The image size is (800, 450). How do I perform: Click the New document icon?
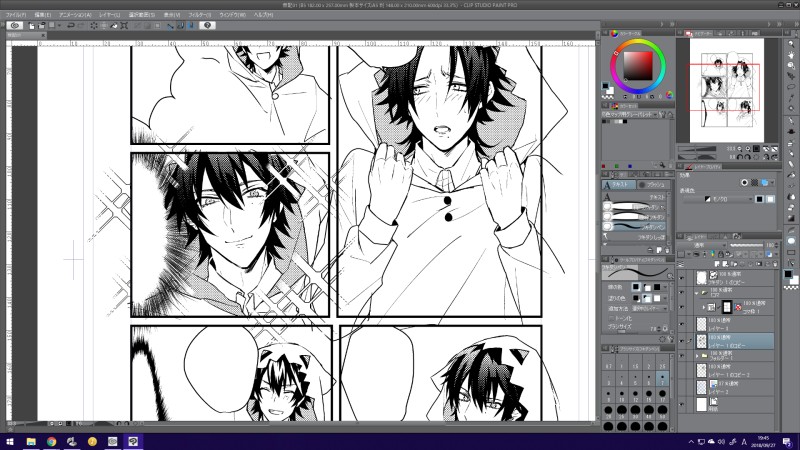point(32,26)
